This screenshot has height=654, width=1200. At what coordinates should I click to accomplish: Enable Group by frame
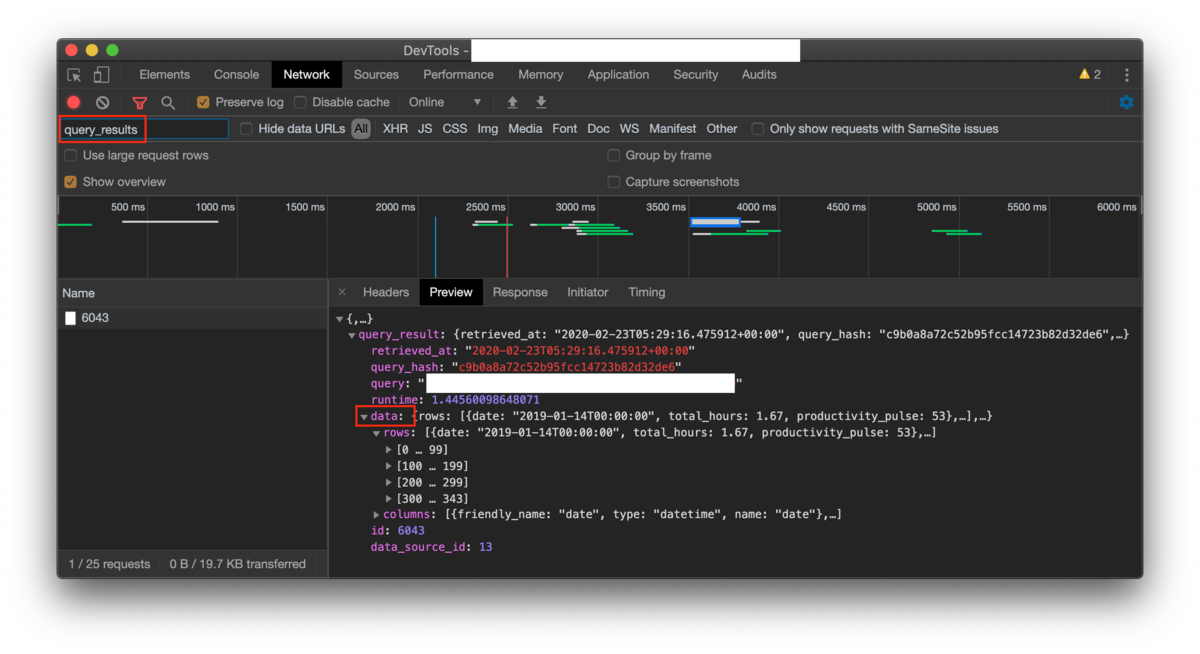pos(614,155)
